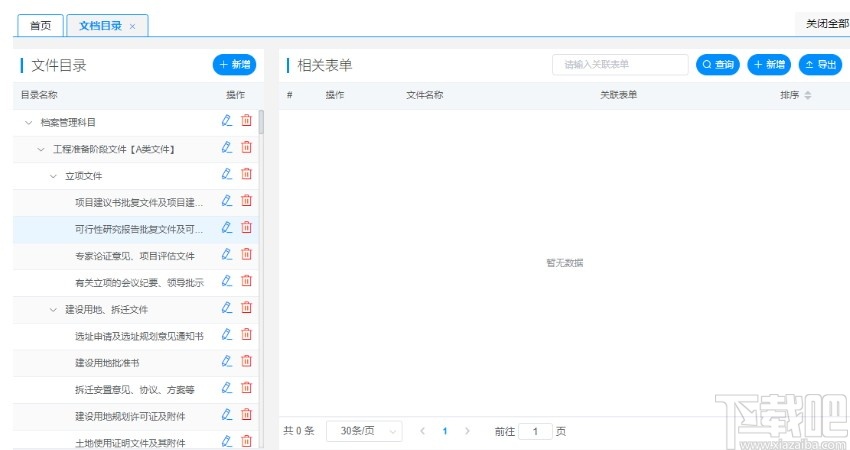850x450 pixels.
Task: Delete 项目建议书批复文件 row
Action: [x=247, y=201]
